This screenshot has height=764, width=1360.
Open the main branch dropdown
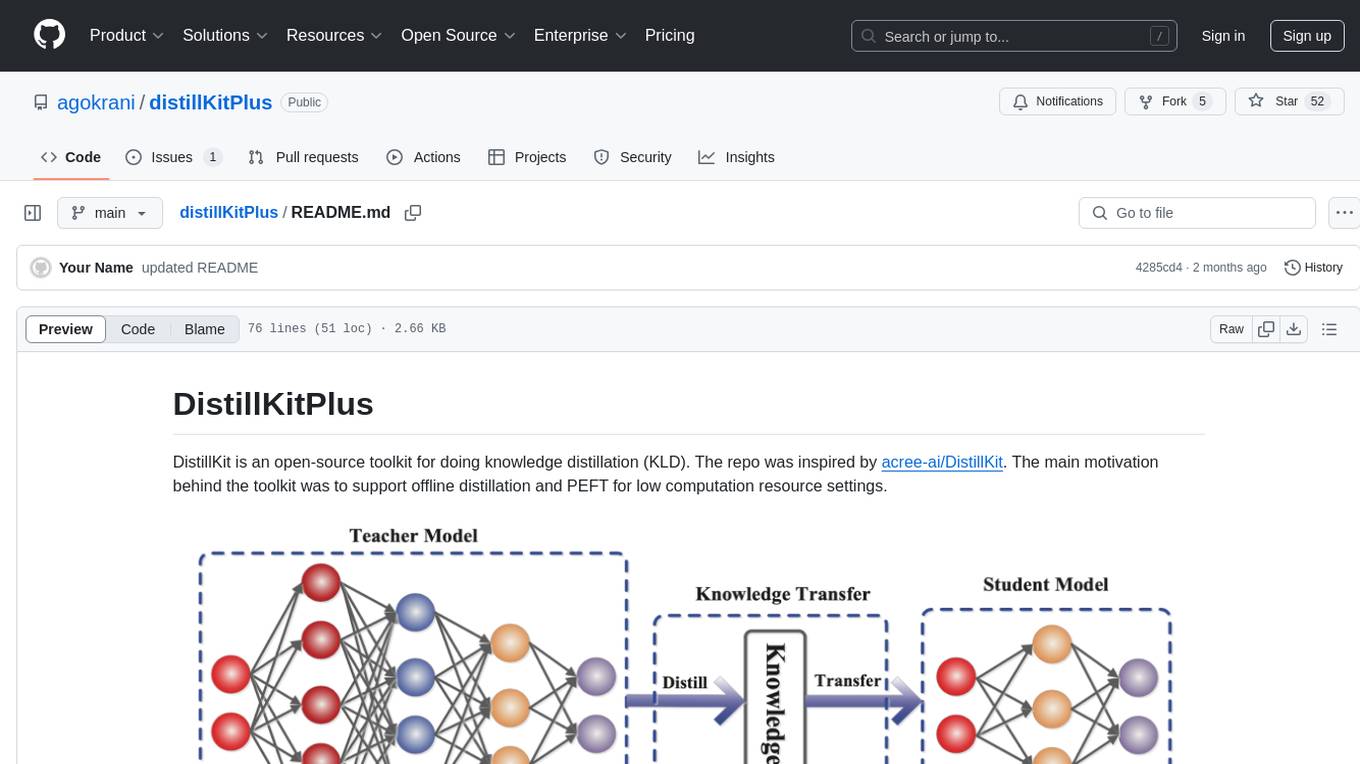click(x=110, y=213)
